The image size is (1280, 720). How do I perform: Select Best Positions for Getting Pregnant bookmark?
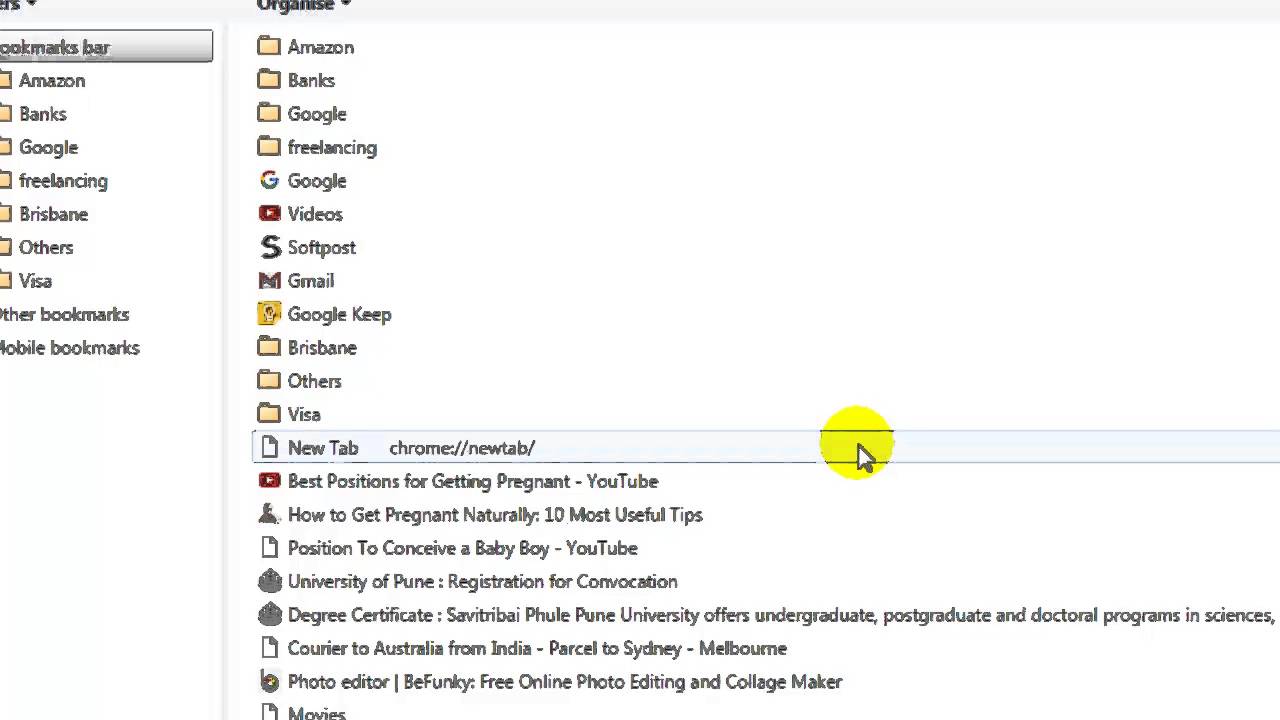pyautogui.click(x=473, y=481)
